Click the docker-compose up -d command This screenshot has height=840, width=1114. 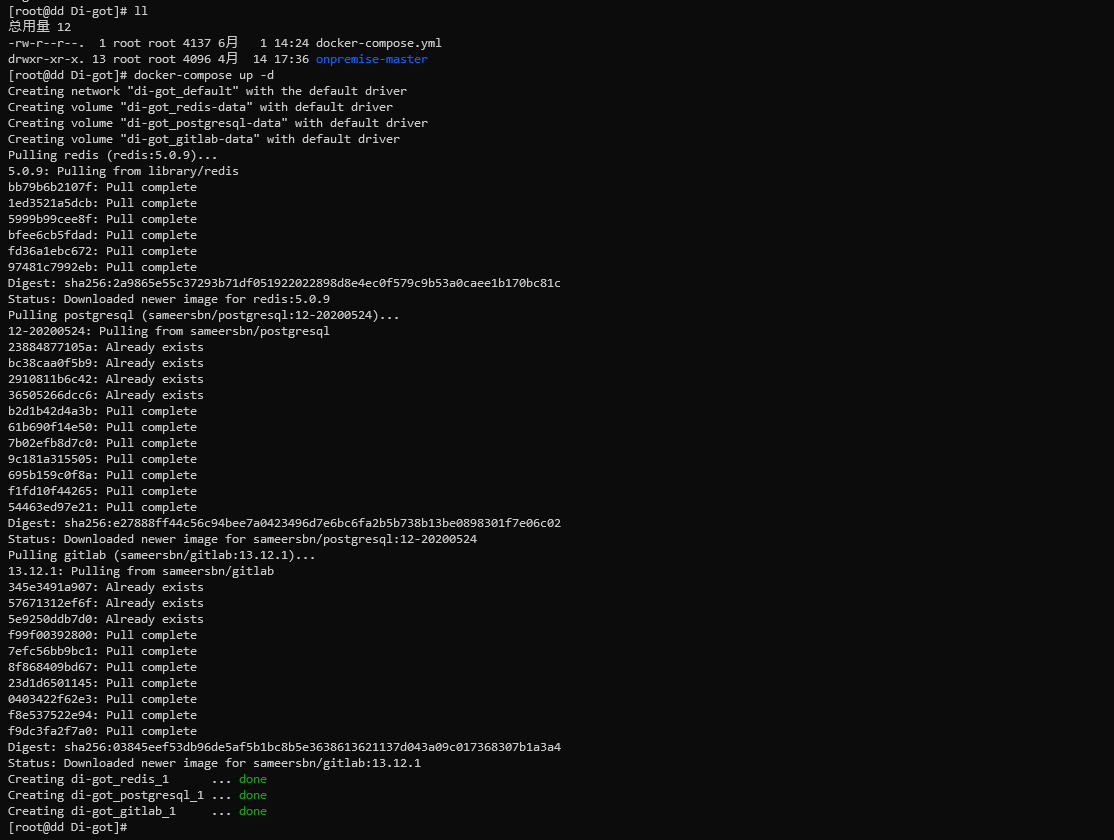(204, 75)
